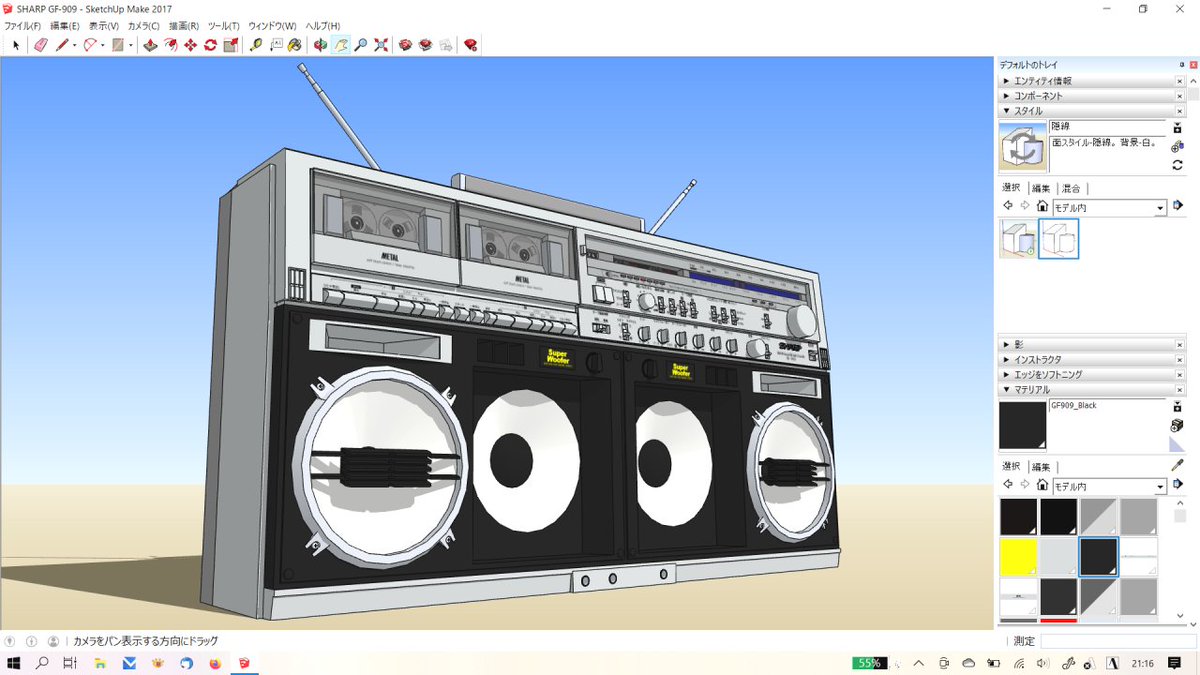This screenshot has width=1200, height=675.
Task: Open Rectangle tool dropdown arrow
Action: (x=130, y=45)
